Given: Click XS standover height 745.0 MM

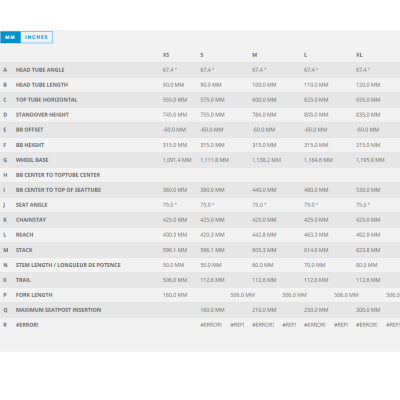Looking at the screenshot, I should 175,115.
